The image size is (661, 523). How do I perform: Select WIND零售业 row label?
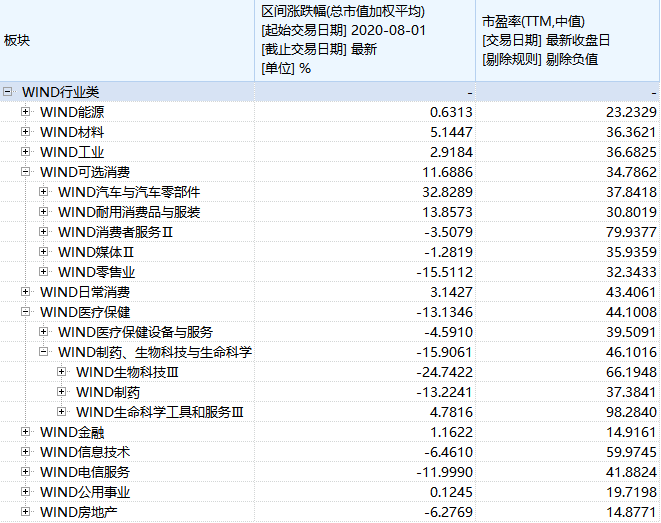click(x=97, y=272)
